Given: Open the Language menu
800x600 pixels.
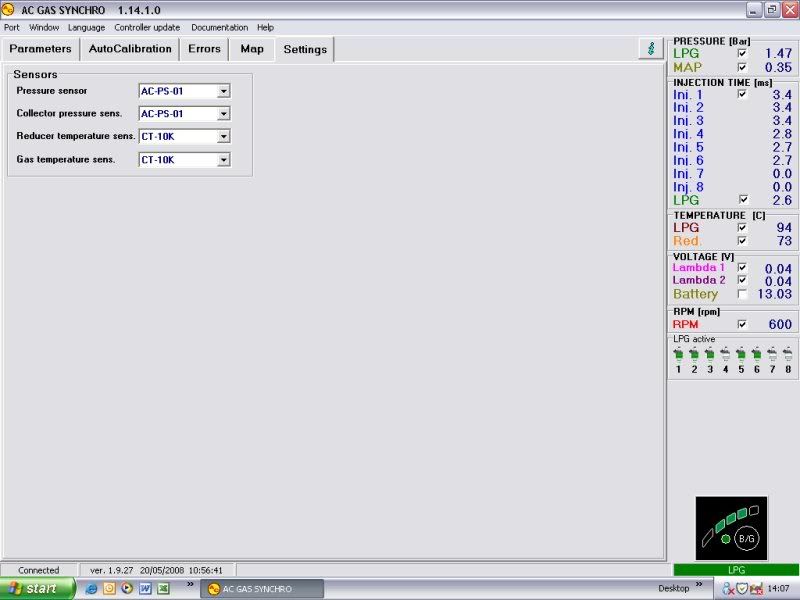Looking at the screenshot, I should 86,28.
